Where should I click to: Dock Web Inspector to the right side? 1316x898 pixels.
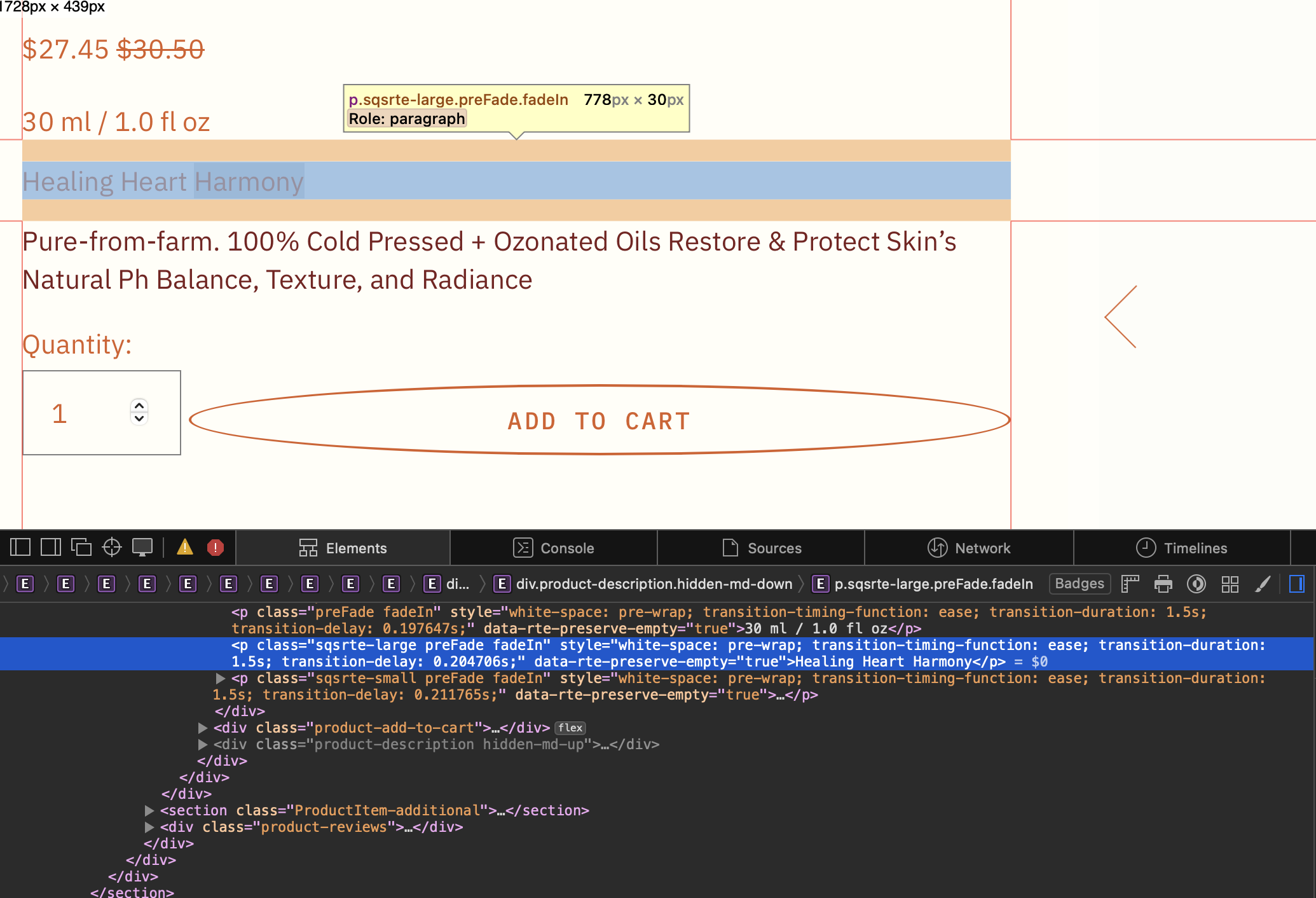51,548
